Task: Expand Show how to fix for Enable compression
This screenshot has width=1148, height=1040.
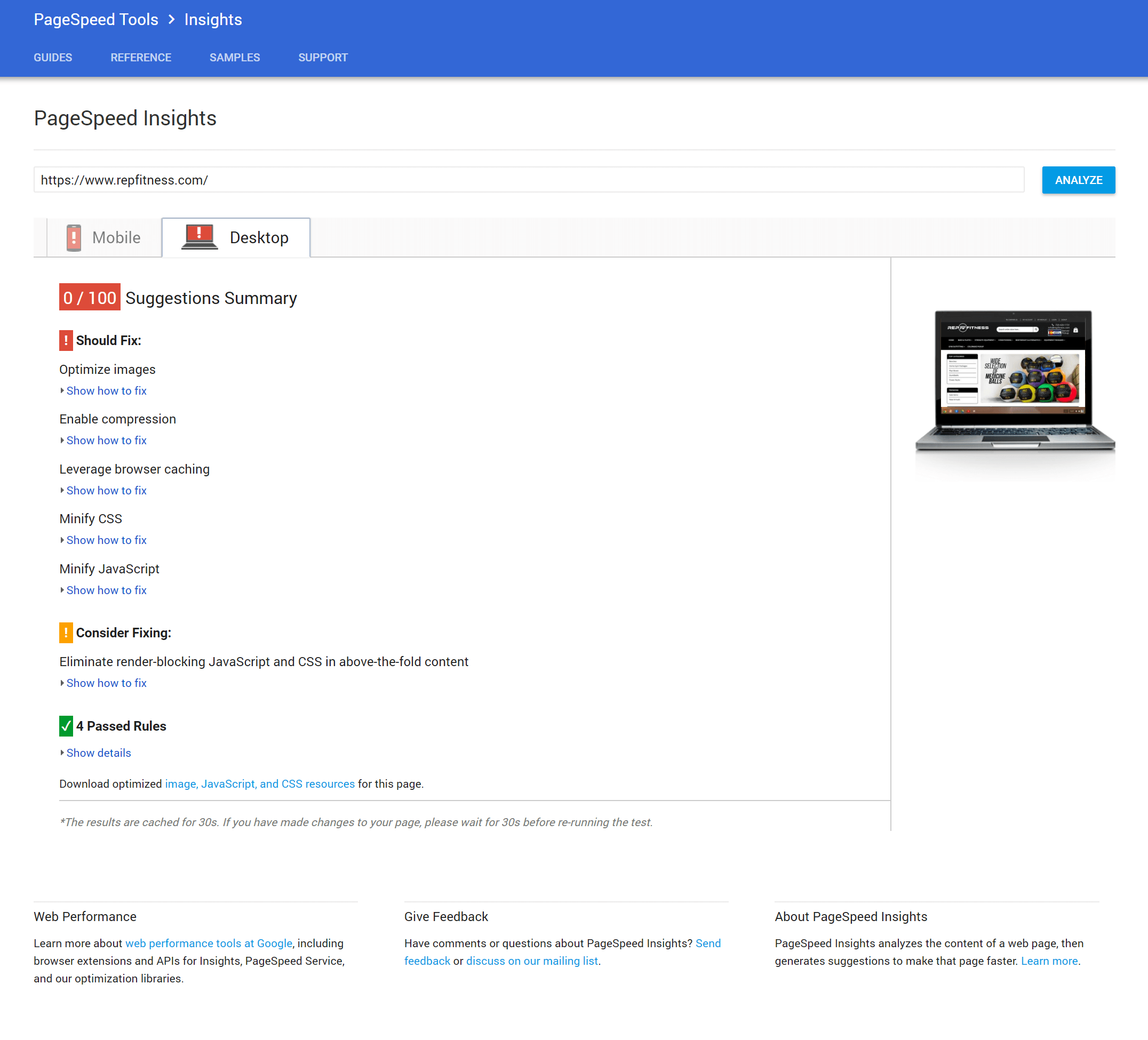Action: [x=107, y=440]
